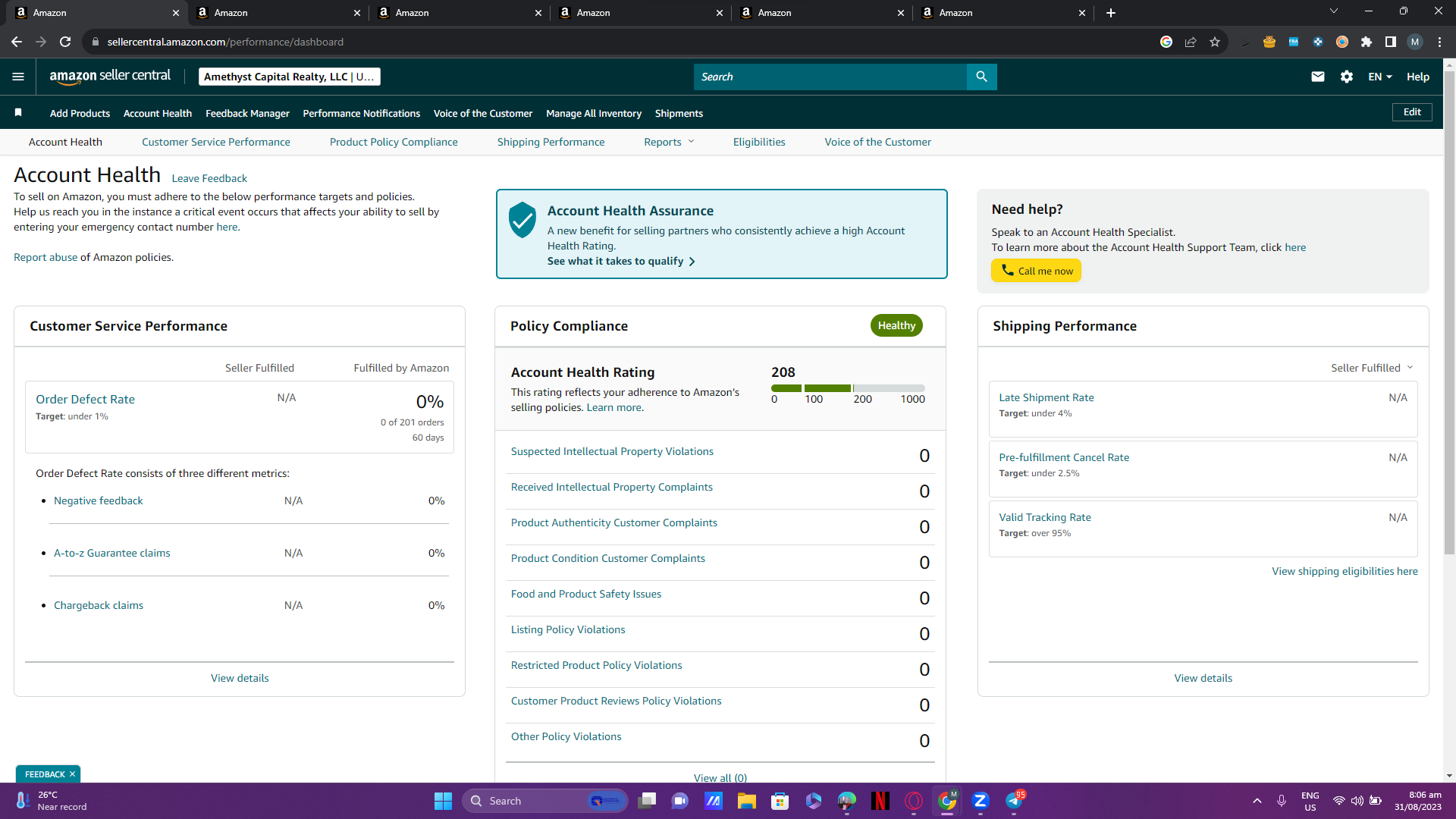Bookmark this page with star icon
This screenshot has height=819, width=1456.
[1215, 42]
